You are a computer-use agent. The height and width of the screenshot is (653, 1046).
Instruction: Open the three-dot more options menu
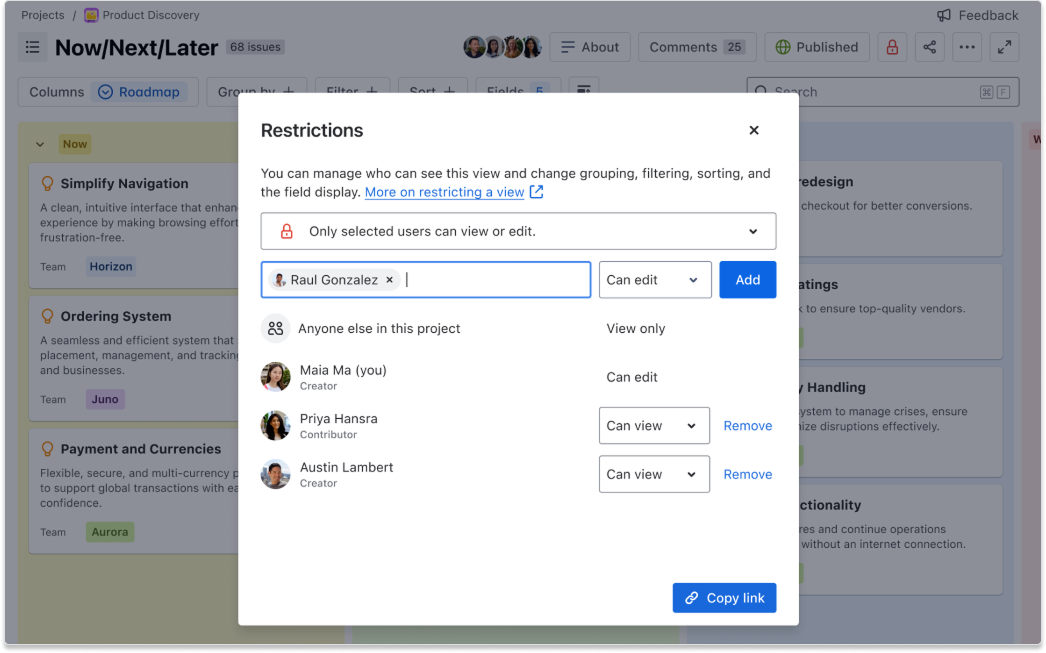pyautogui.click(x=966, y=46)
